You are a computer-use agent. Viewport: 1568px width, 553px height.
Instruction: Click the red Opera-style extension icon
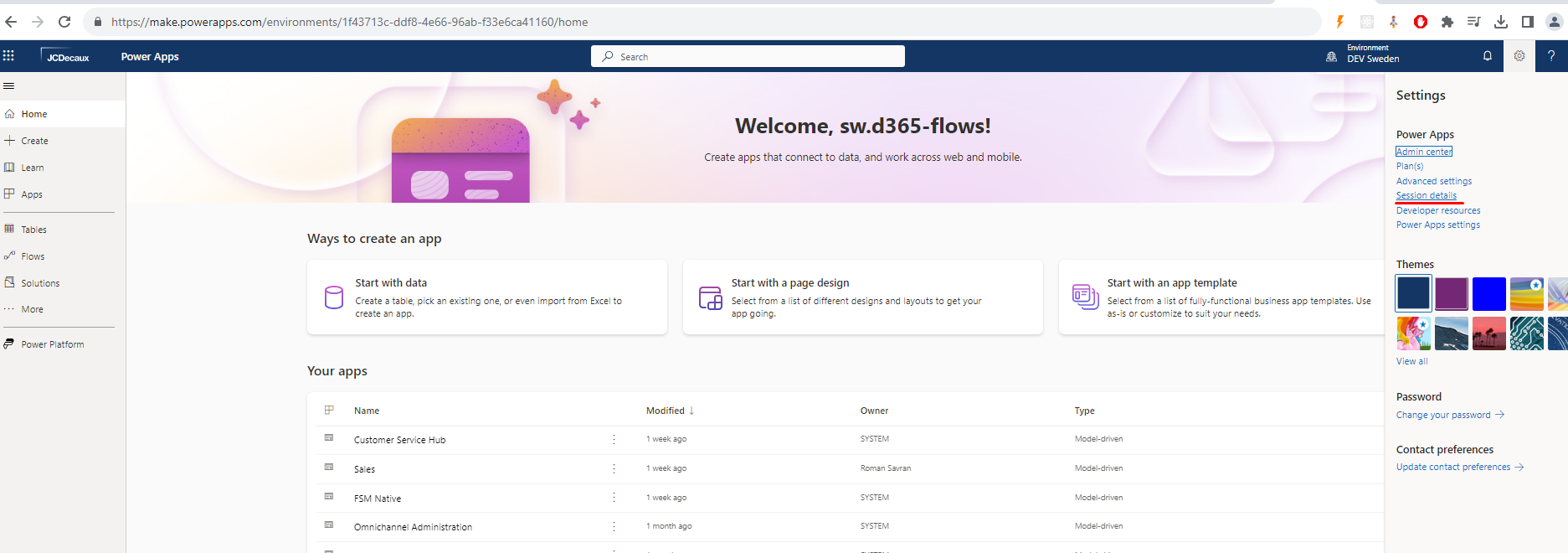pos(1421,22)
